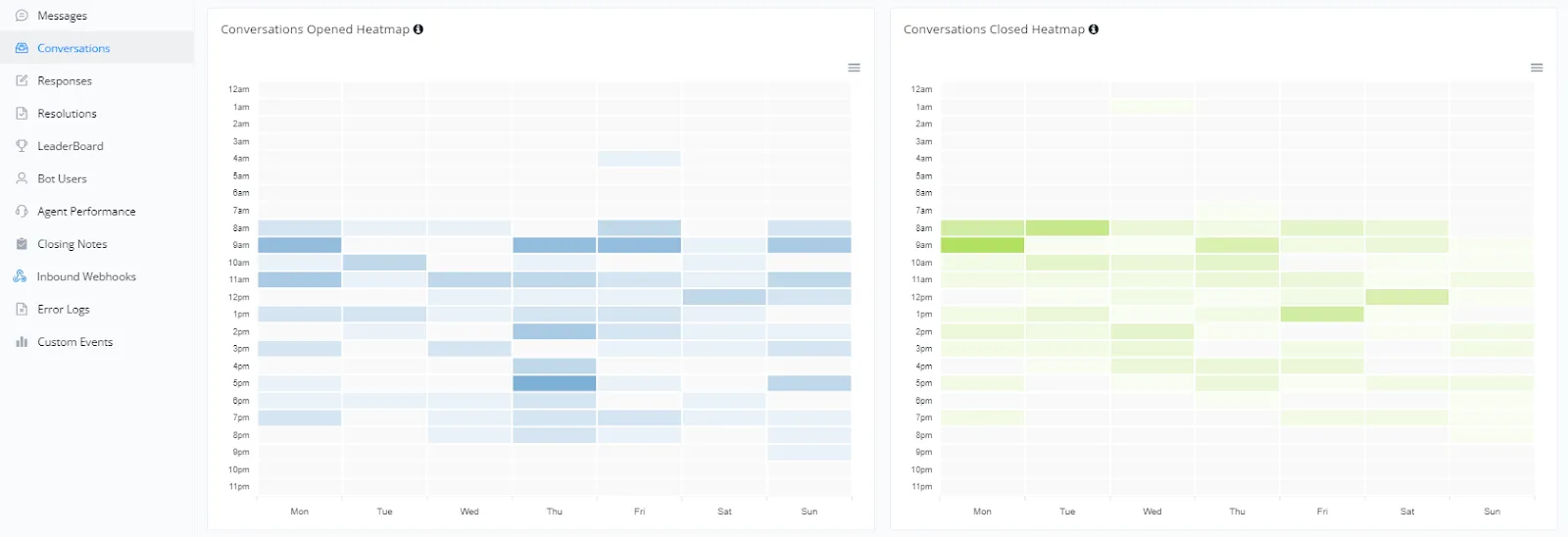Click the Agent Performance headset icon
The width and height of the screenshot is (1568, 537).
22,212
